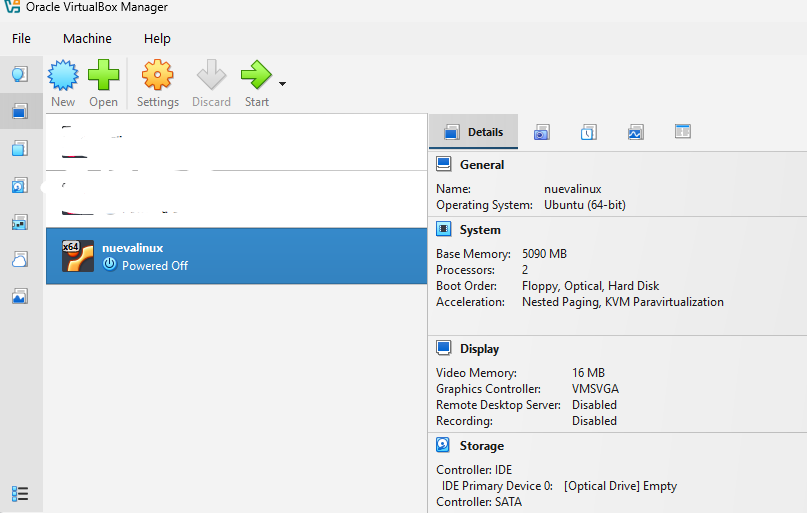The height and width of the screenshot is (513, 807).
Task: Click the Discard toolbar button
Action: tap(212, 84)
